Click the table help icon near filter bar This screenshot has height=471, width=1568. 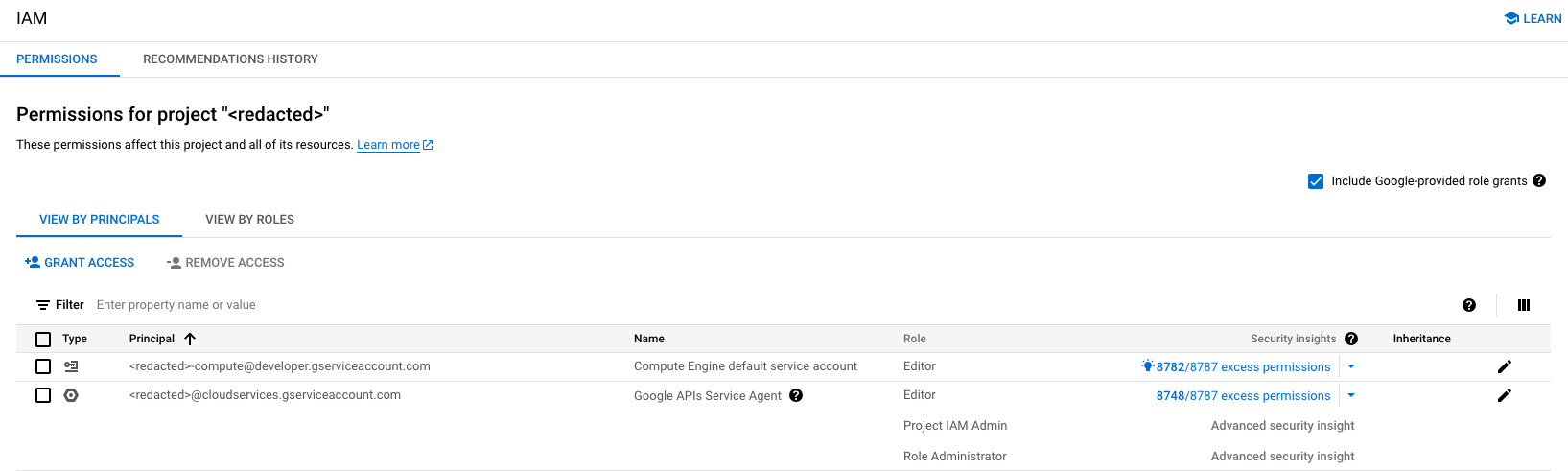[x=1468, y=305]
